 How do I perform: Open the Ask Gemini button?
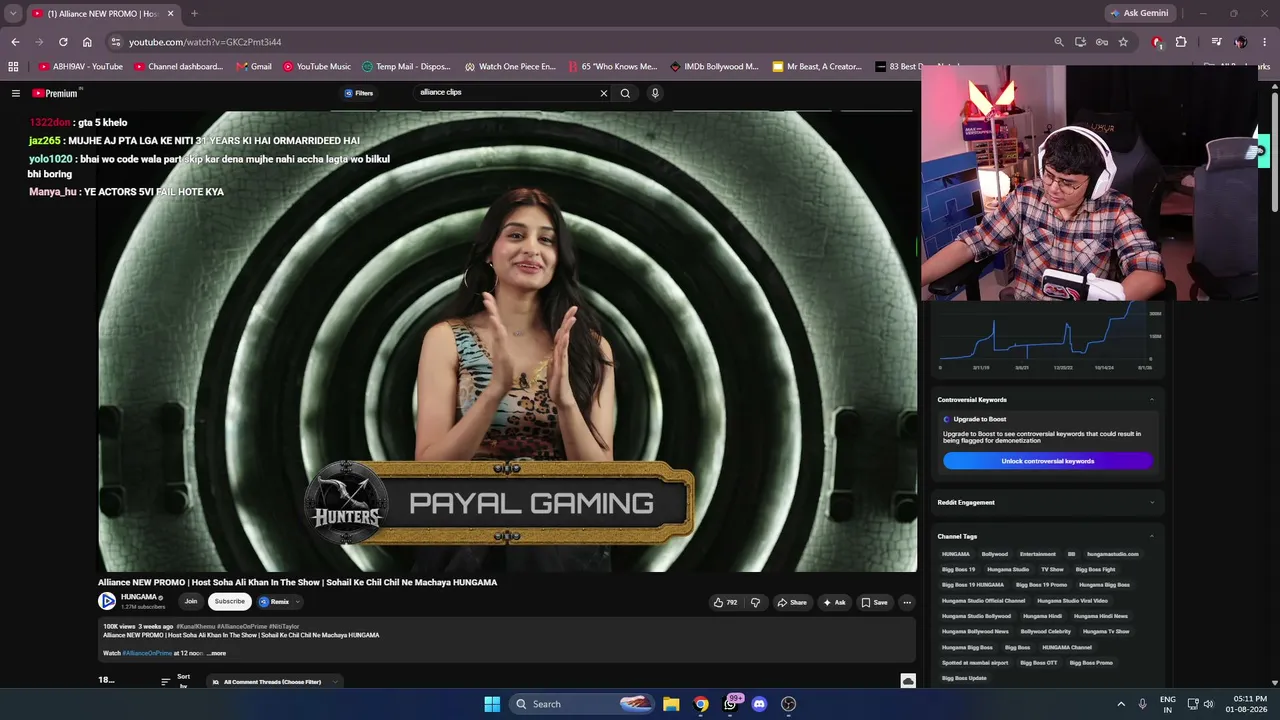pos(1139,13)
